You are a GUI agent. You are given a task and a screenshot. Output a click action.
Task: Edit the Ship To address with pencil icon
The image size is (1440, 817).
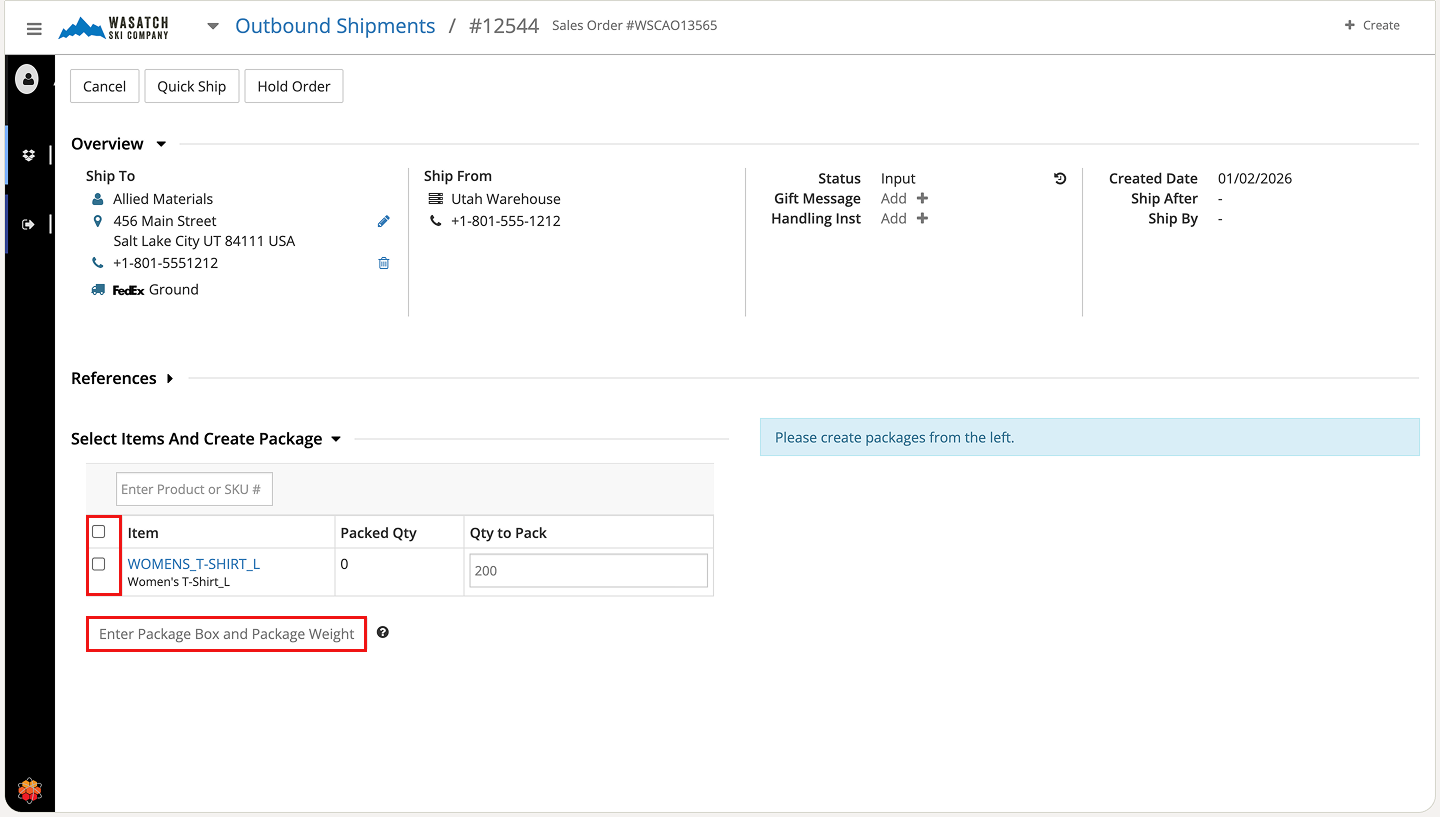coord(383,222)
